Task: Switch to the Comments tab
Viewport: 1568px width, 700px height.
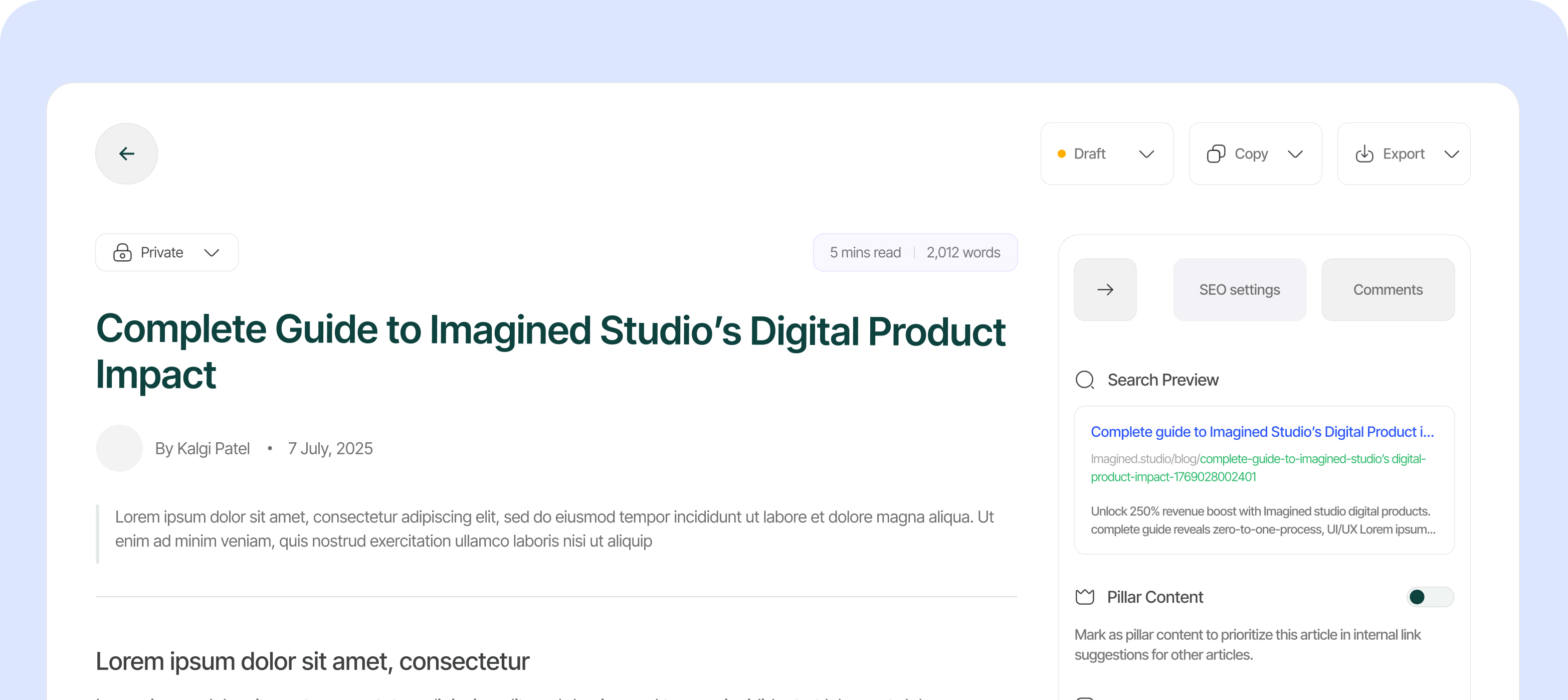Action: pos(1388,290)
